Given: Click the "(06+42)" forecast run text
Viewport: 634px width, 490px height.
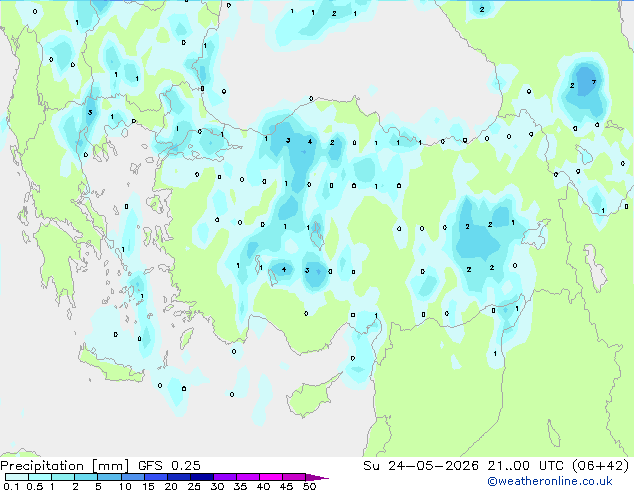Looking at the screenshot, I should tap(601, 466).
